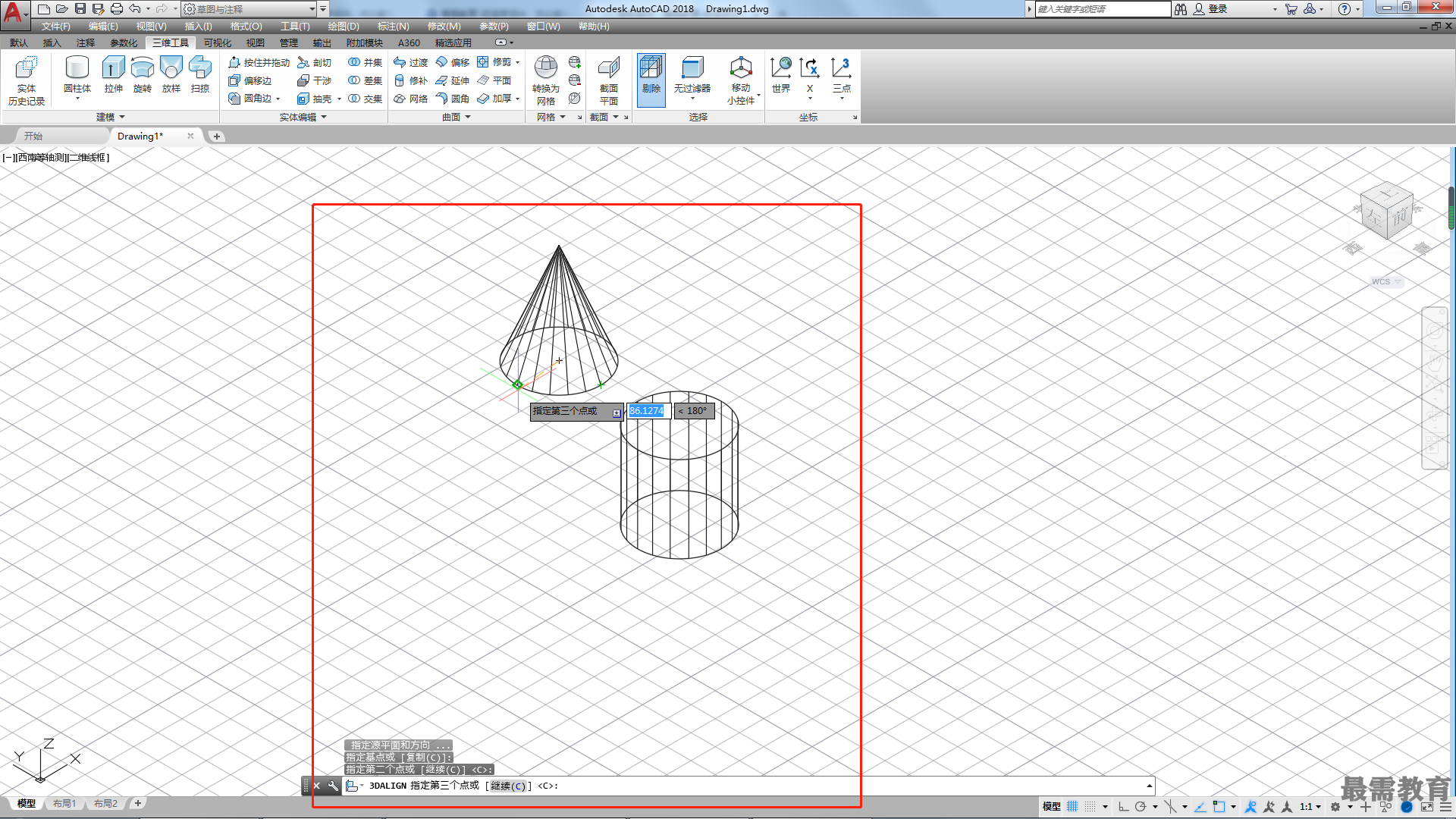1456x819 pixels.
Task: Click the Union (并集) tool
Action: tap(365, 62)
